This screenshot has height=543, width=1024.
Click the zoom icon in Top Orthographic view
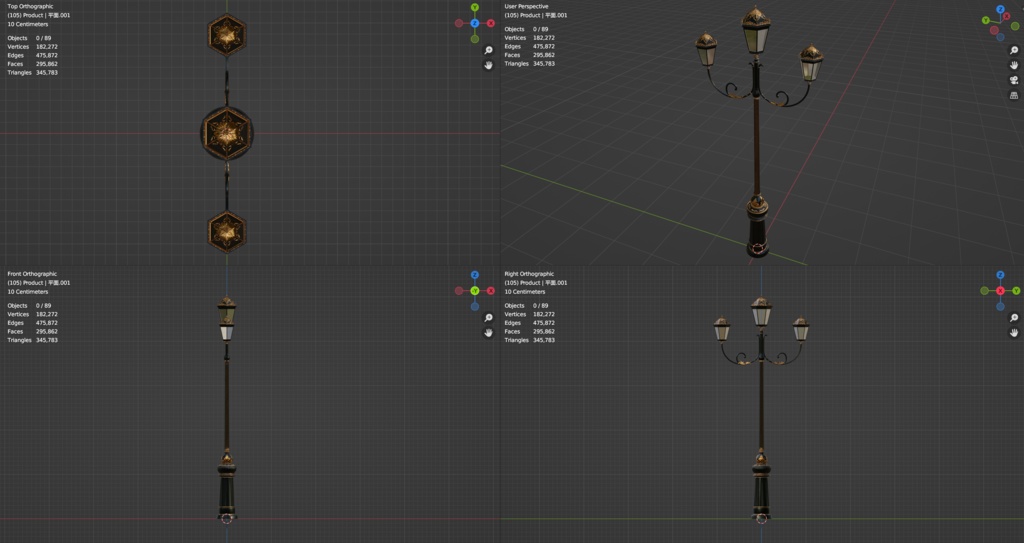point(488,50)
